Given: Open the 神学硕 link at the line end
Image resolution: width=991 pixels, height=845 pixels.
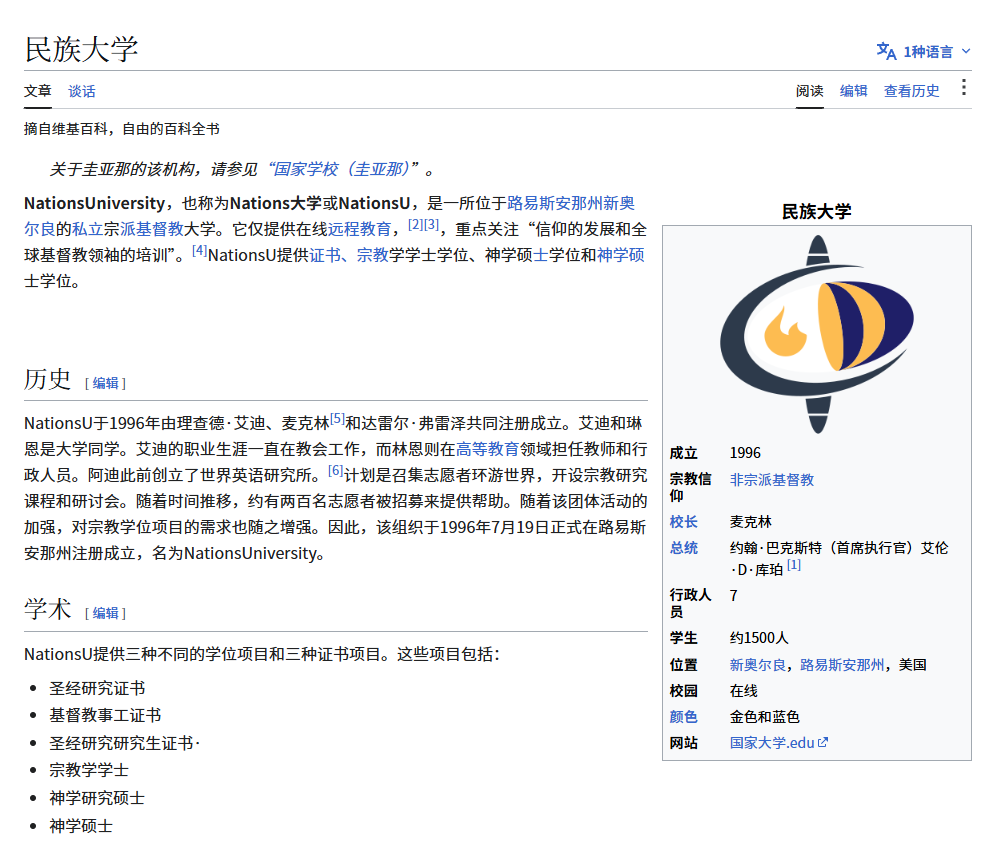Looking at the screenshot, I should (621, 255).
